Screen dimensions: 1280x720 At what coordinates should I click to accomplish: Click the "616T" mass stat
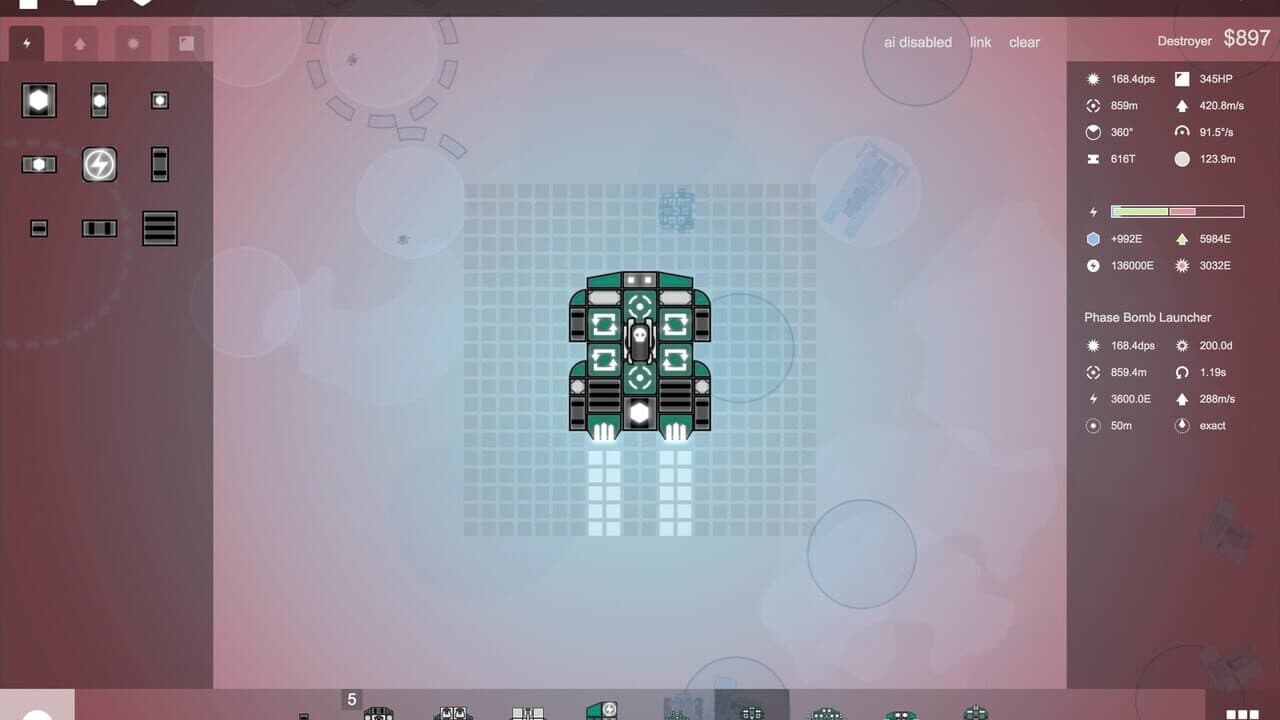click(x=1123, y=159)
